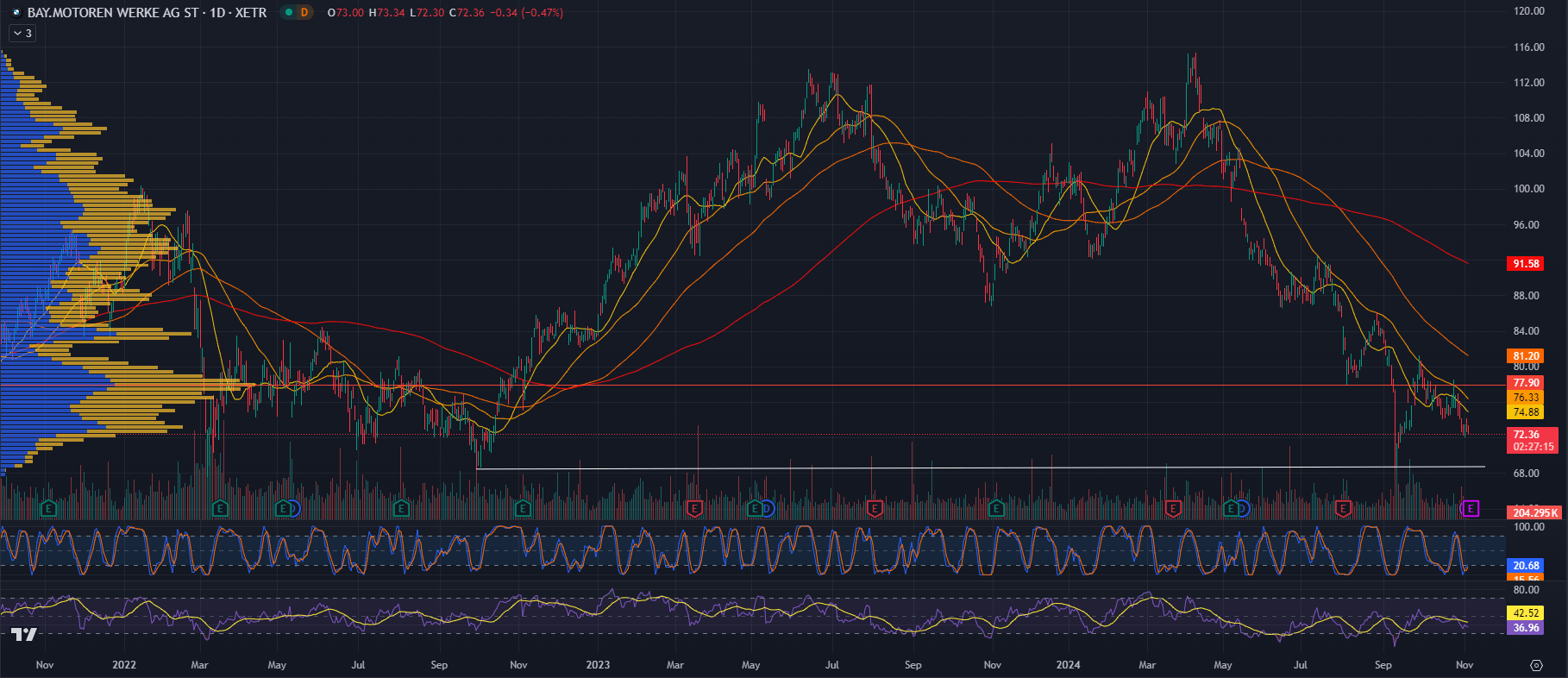This screenshot has width=1568, height=678.
Task: Open red earnings E marker near August 2024
Action: (1343, 509)
